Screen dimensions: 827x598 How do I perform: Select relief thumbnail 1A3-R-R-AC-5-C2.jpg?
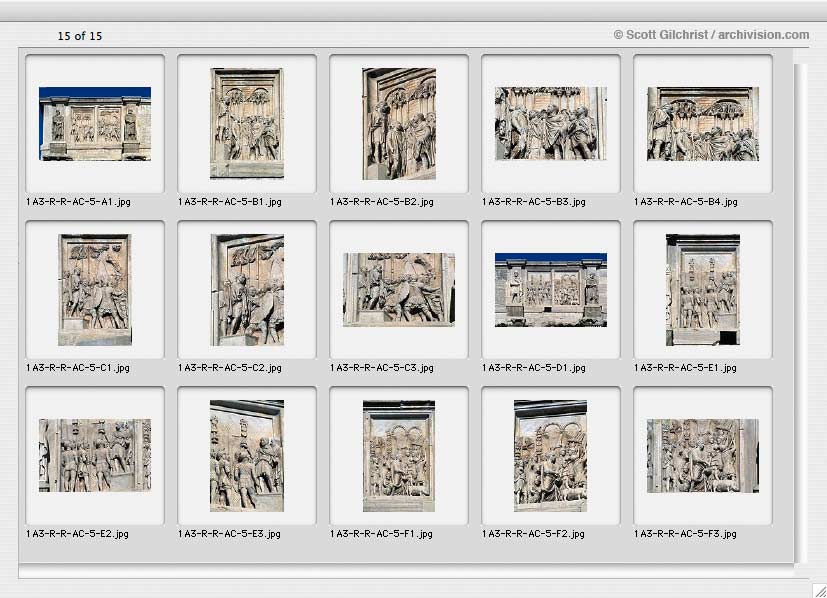tap(247, 290)
